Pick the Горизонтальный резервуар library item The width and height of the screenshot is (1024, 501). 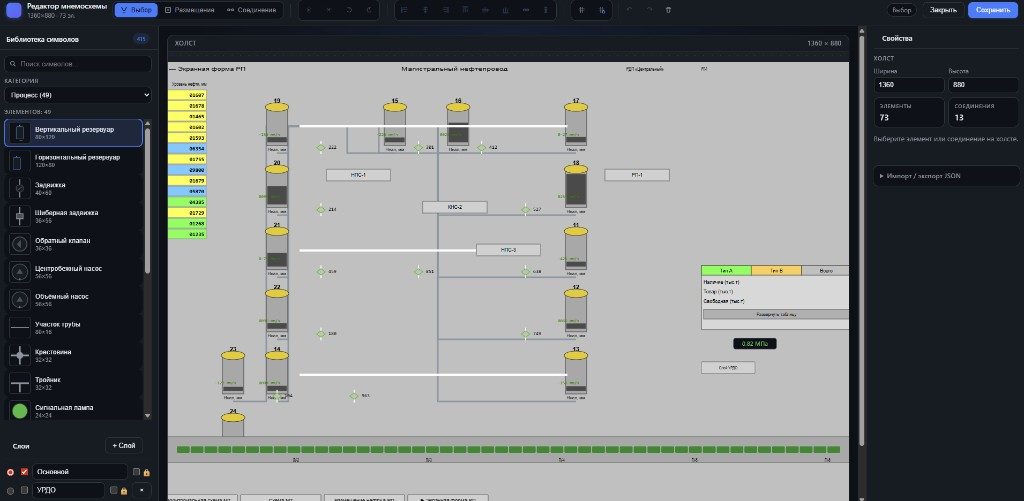[73, 161]
